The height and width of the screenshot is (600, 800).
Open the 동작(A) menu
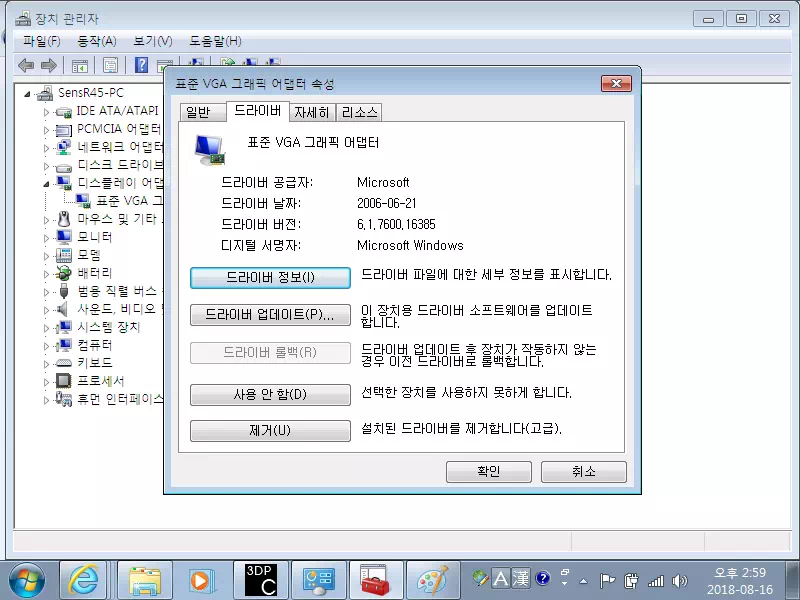click(96, 41)
